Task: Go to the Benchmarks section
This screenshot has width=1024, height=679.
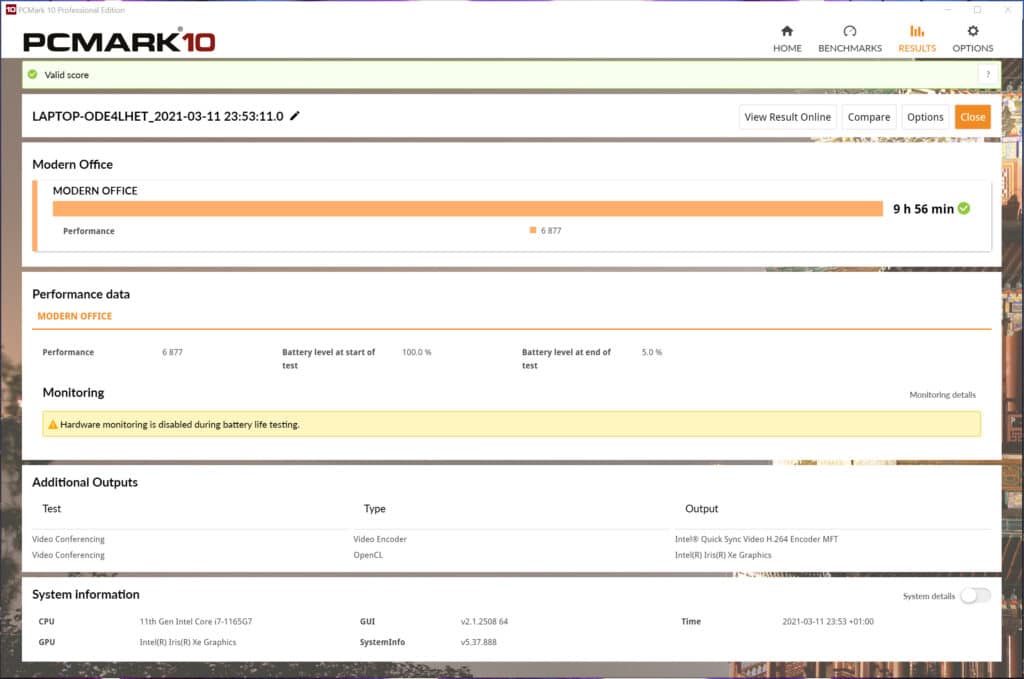Action: [x=850, y=39]
